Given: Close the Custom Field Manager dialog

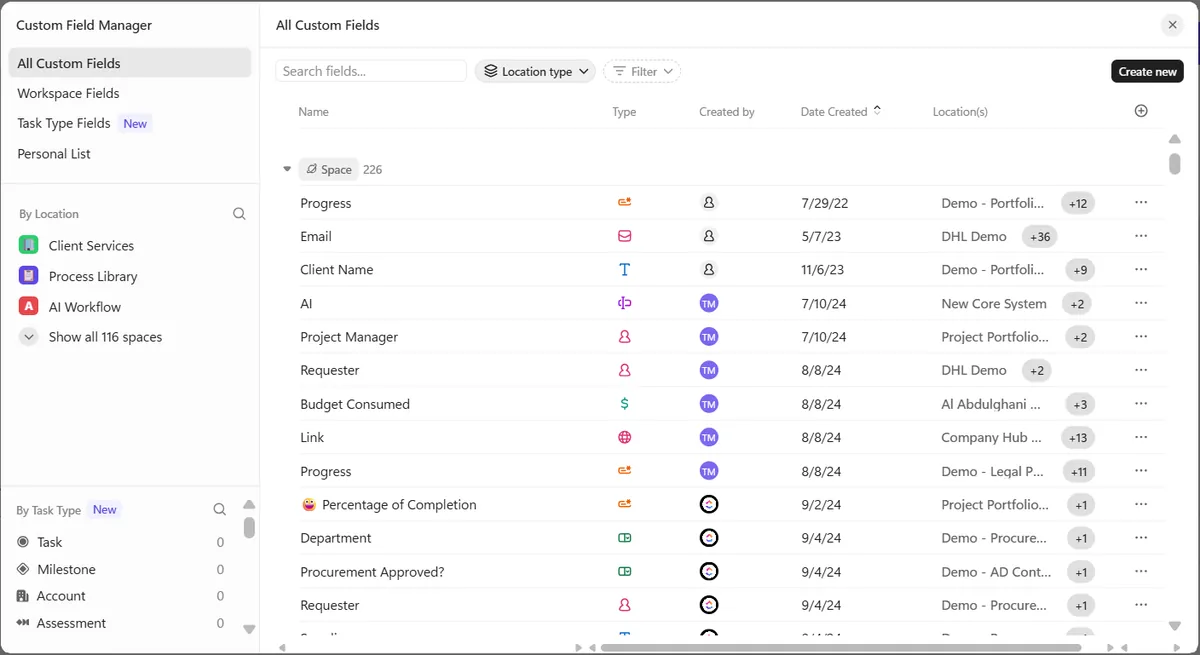Looking at the screenshot, I should coord(1173,25).
